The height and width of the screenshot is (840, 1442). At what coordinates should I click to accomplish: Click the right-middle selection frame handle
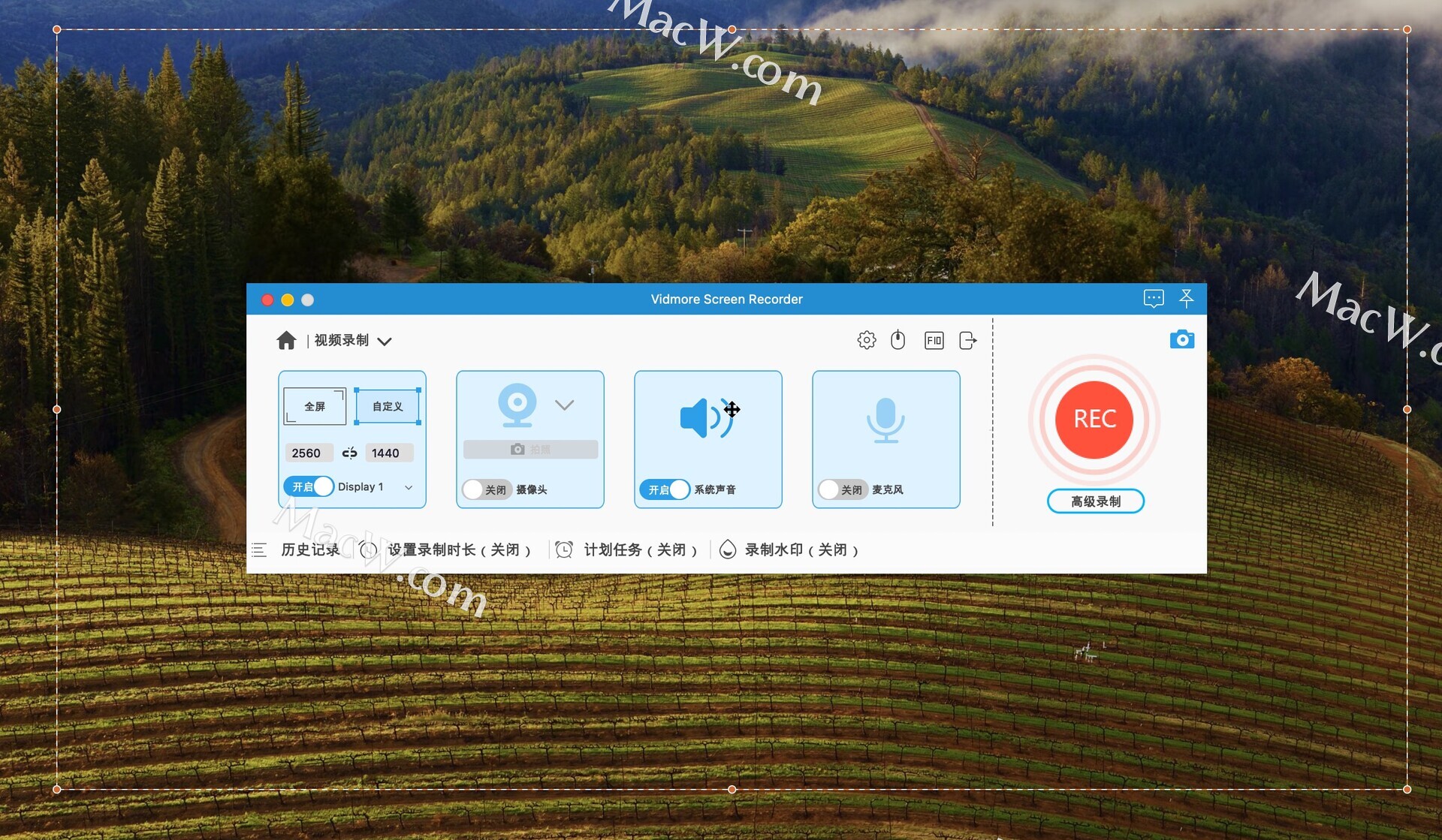1407,409
